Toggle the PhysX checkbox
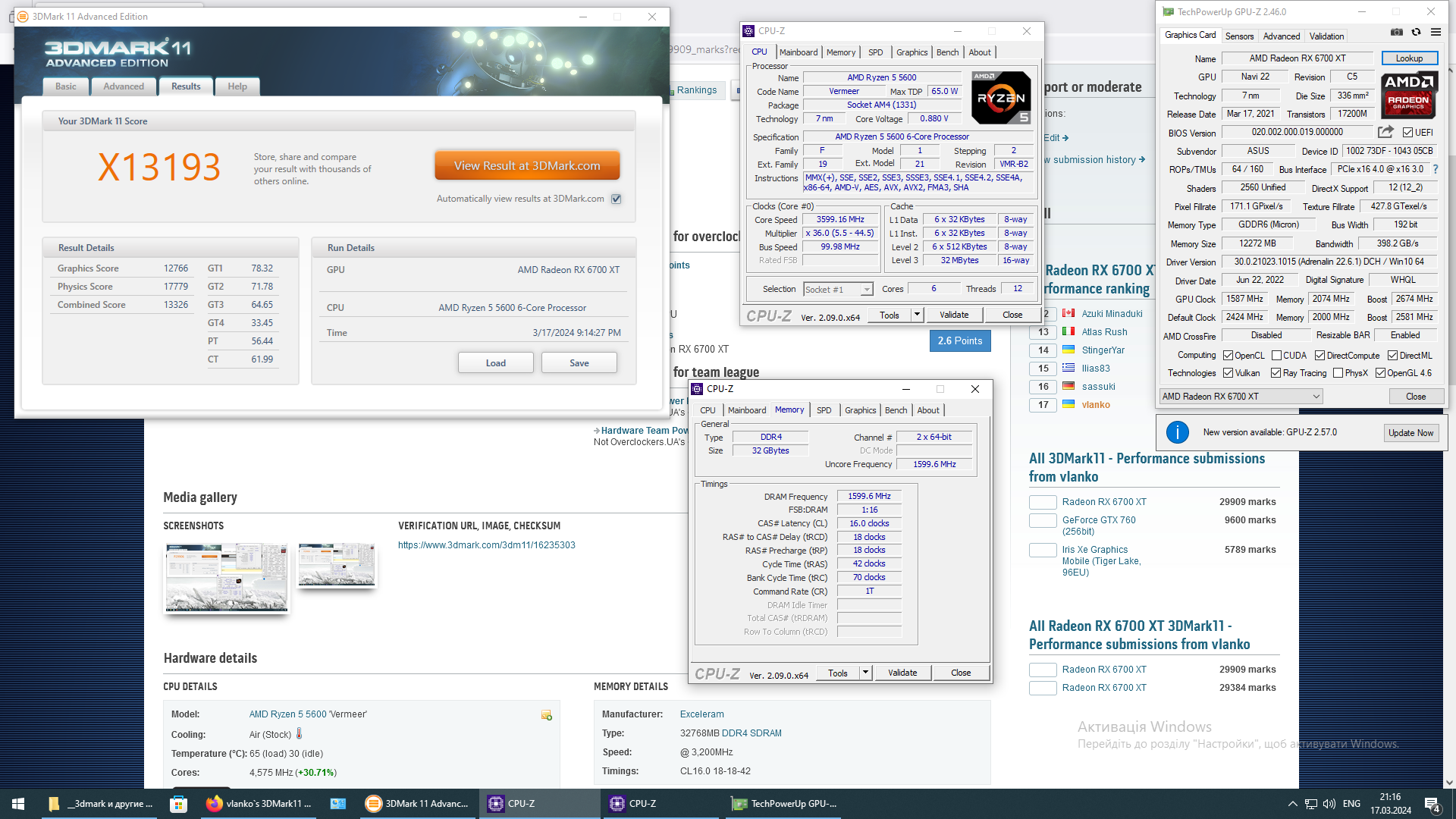Viewport: 1456px width, 819px height. click(1338, 373)
